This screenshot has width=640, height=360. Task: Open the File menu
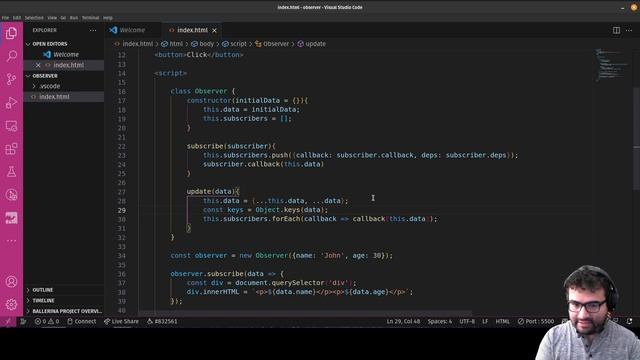5,18
